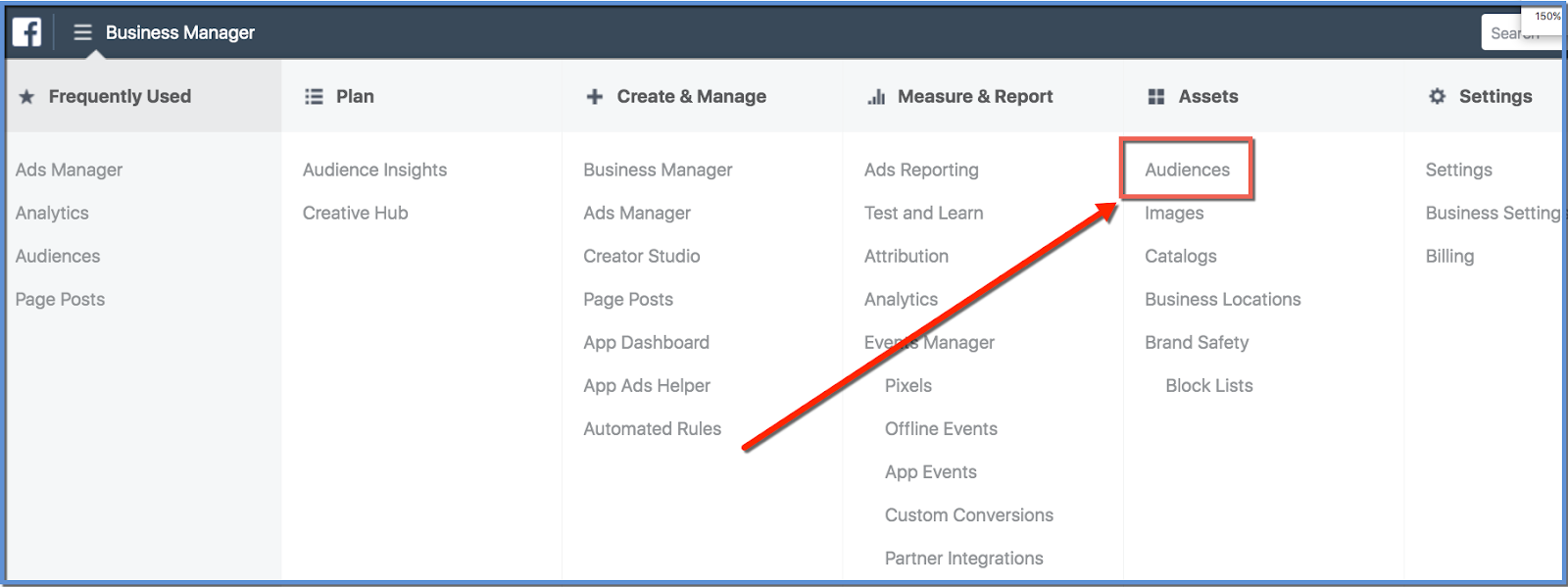Click the Business Manager title
Screen dimensions: 1568x587
coord(180,32)
